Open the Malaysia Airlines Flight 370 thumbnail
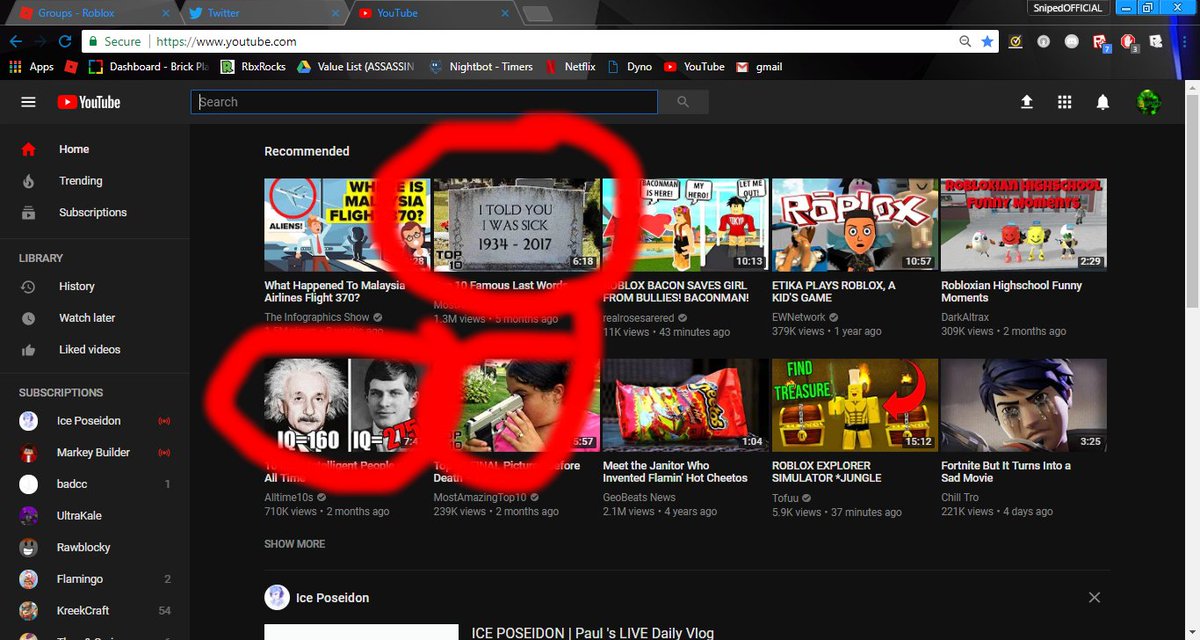The height and width of the screenshot is (640, 1200). pos(347,225)
